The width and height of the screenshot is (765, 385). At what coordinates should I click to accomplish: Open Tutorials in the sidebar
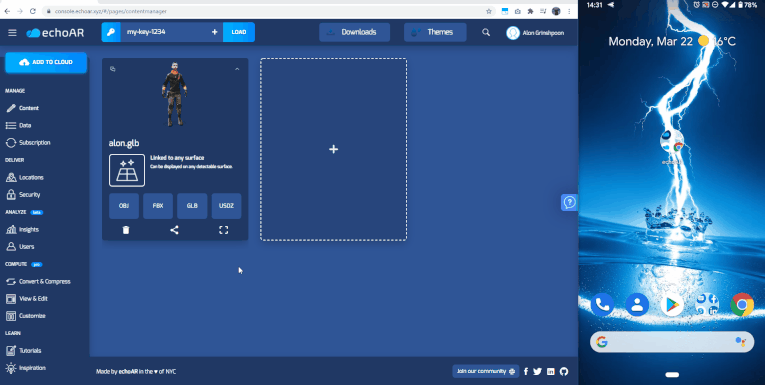click(23, 350)
